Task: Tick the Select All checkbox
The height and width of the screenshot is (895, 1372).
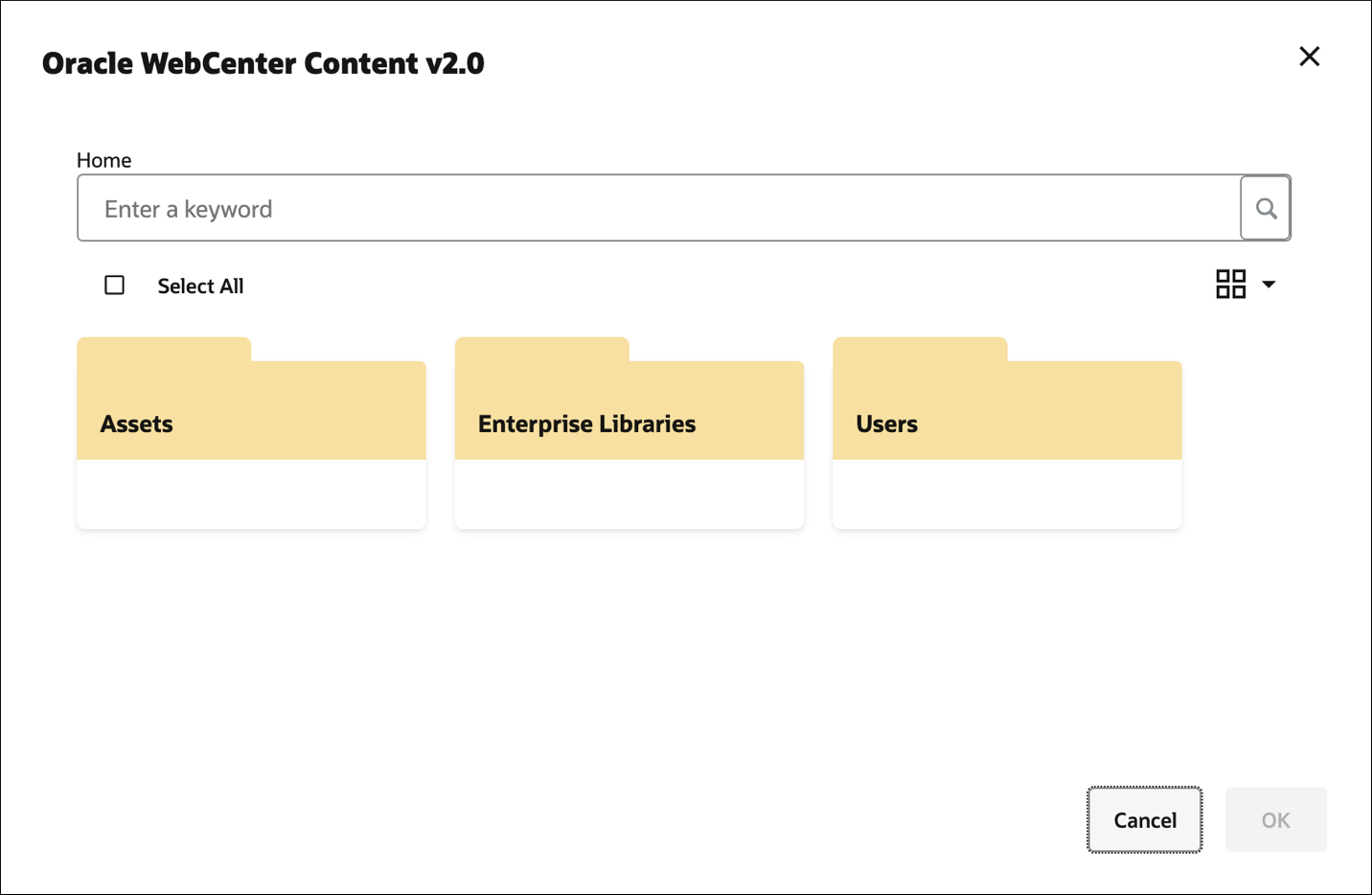Action: (115, 286)
